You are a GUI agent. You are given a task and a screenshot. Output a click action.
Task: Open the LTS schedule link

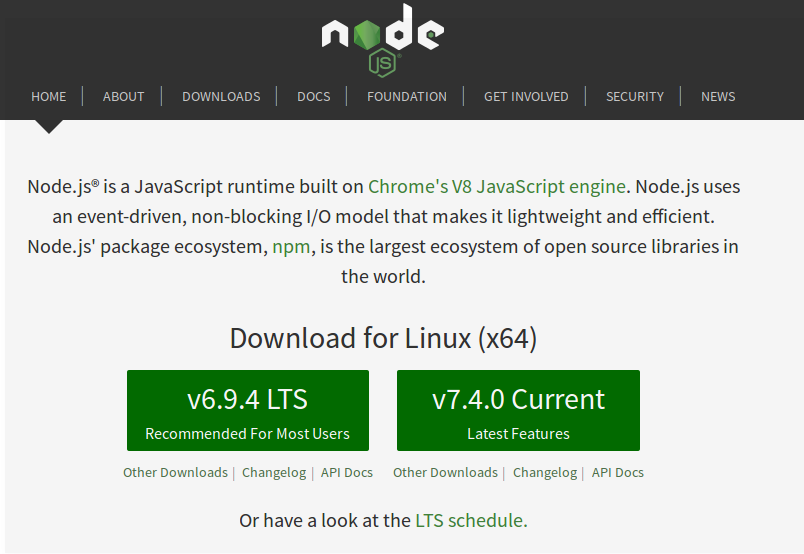point(471,521)
